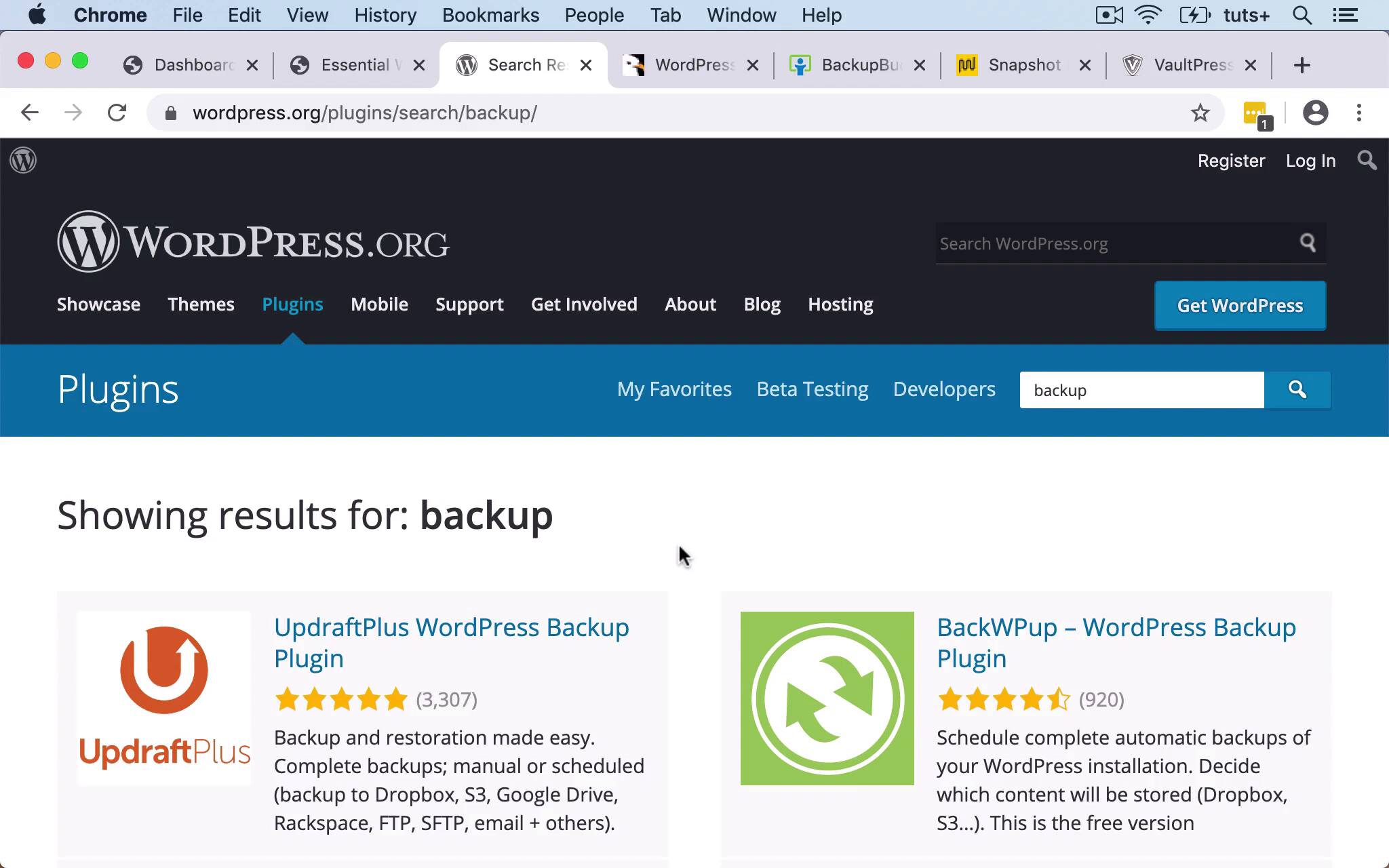Click the My Favorites link in Plugins
The height and width of the screenshot is (868, 1389).
click(674, 389)
